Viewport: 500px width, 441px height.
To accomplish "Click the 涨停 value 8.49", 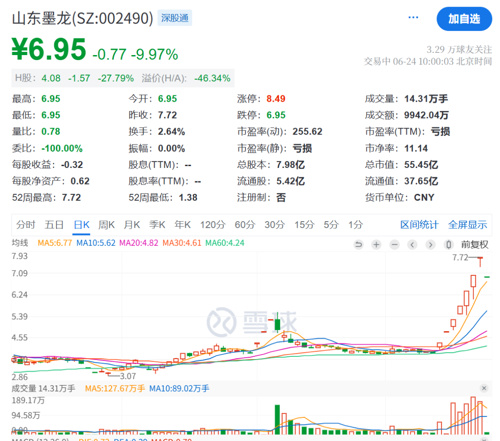I will (276, 99).
